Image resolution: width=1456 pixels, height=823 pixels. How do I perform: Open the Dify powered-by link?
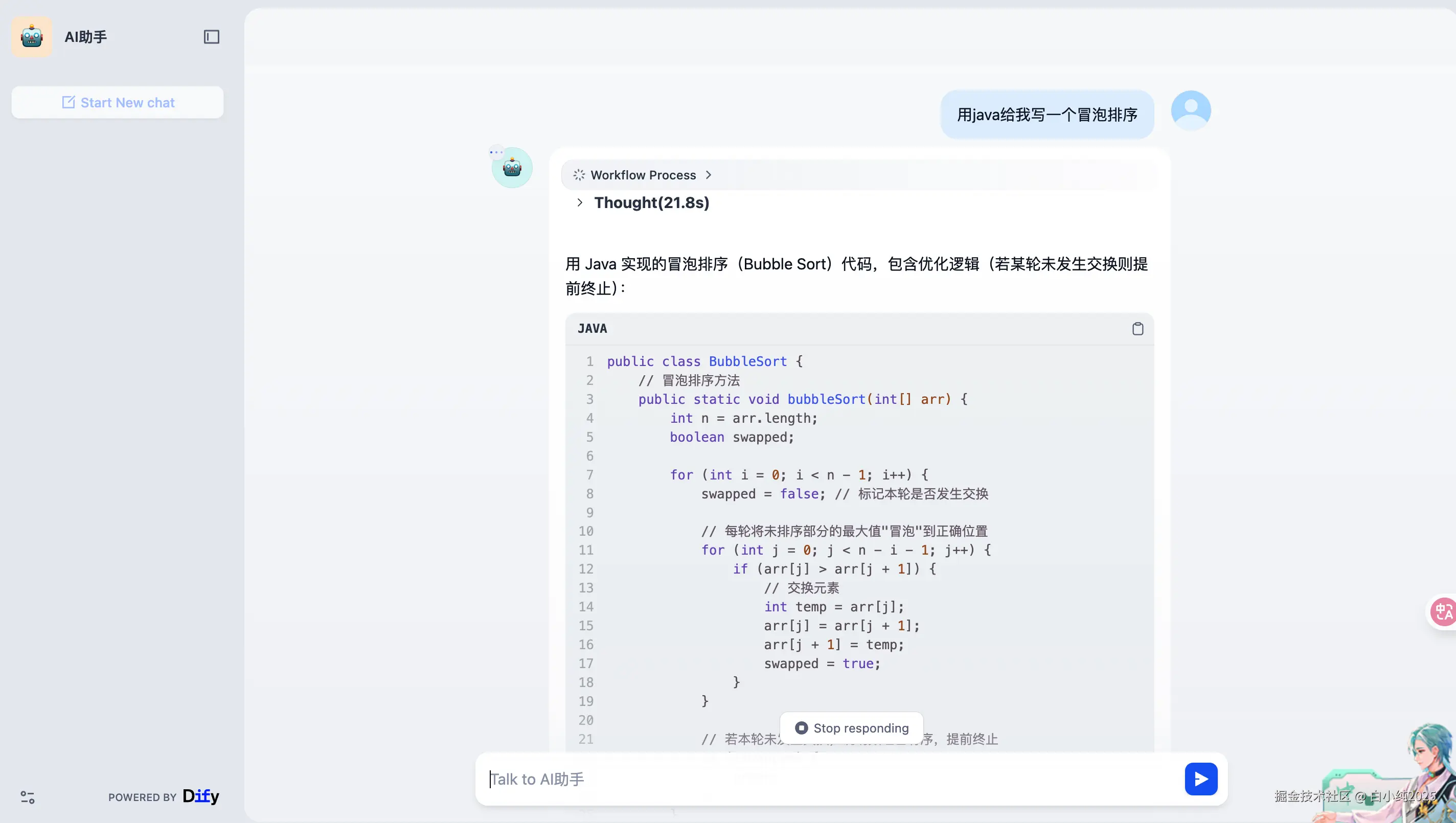click(200, 796)
